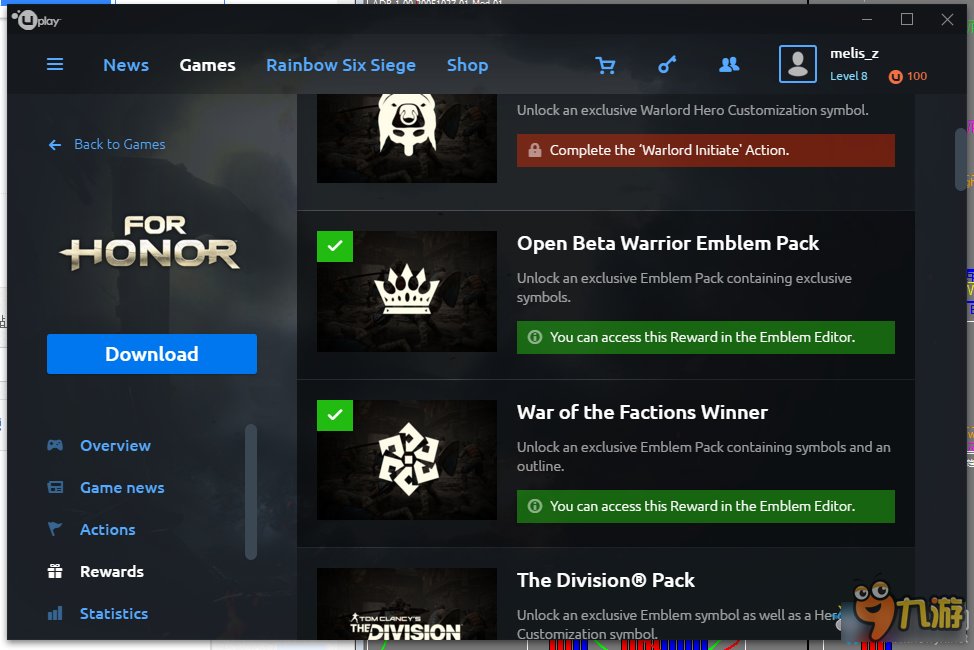Viewport: 974px width, 650px height.
Task: Click the melis_z profile avatar
Action: tap(798, 64)
